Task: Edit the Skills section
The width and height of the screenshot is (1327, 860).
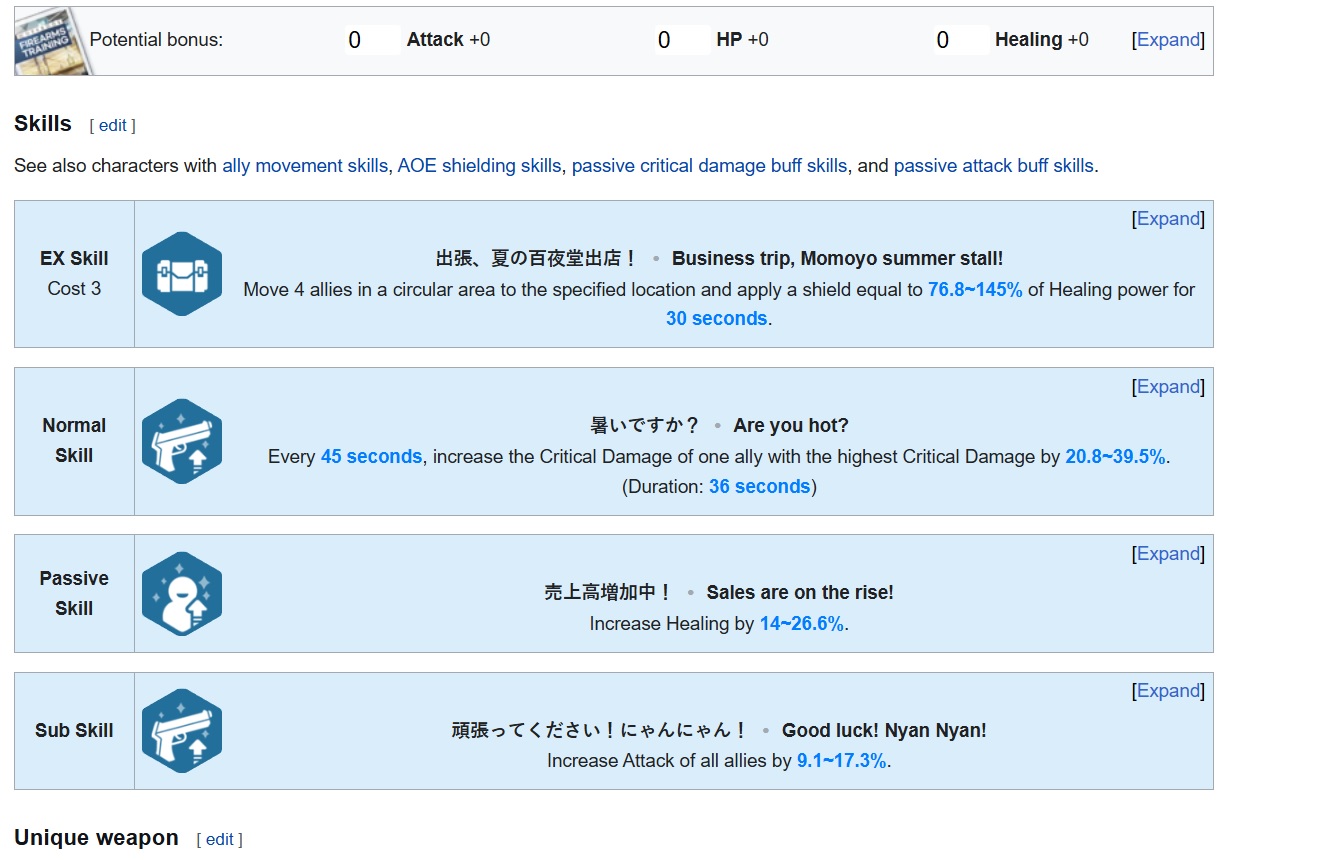Action: pyautogui.click(x=112, y=126)
